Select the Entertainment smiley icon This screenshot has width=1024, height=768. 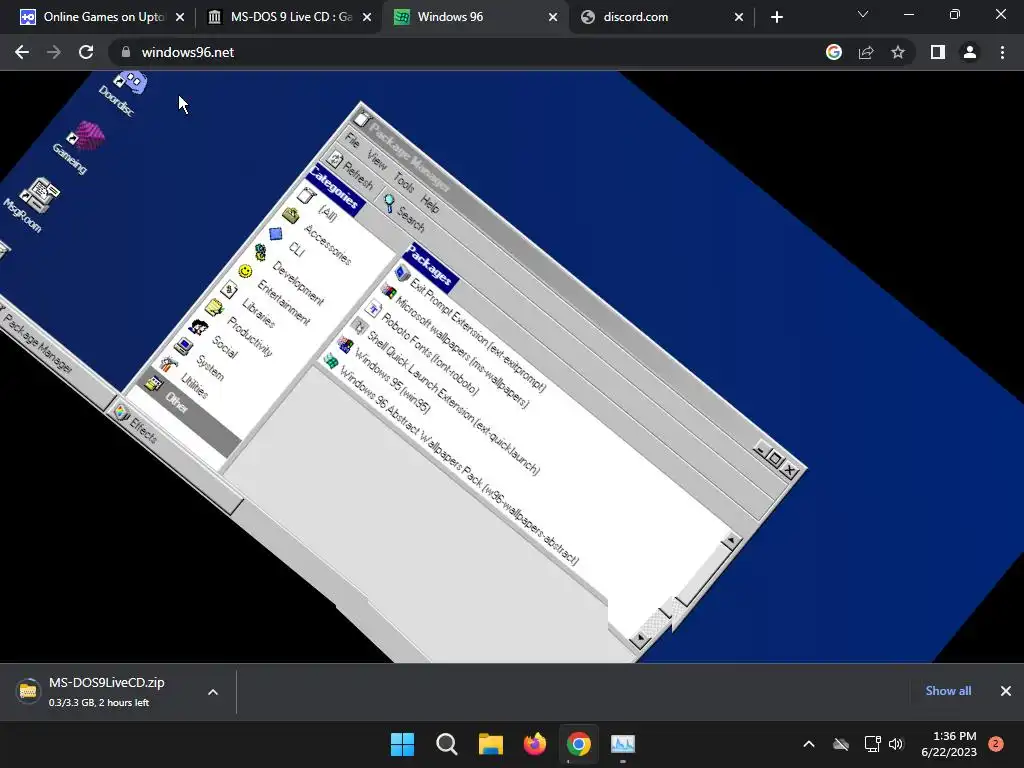pos(245,271)
